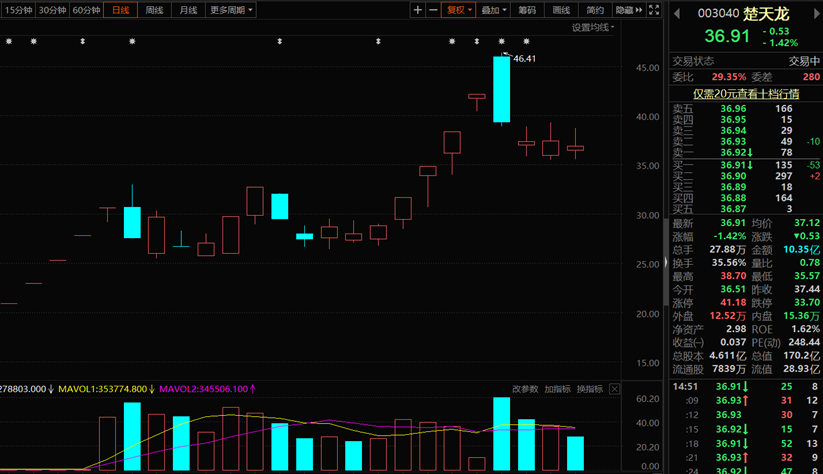
Task: Select the 周线 weekly chart tab
Action: (154, 10)
